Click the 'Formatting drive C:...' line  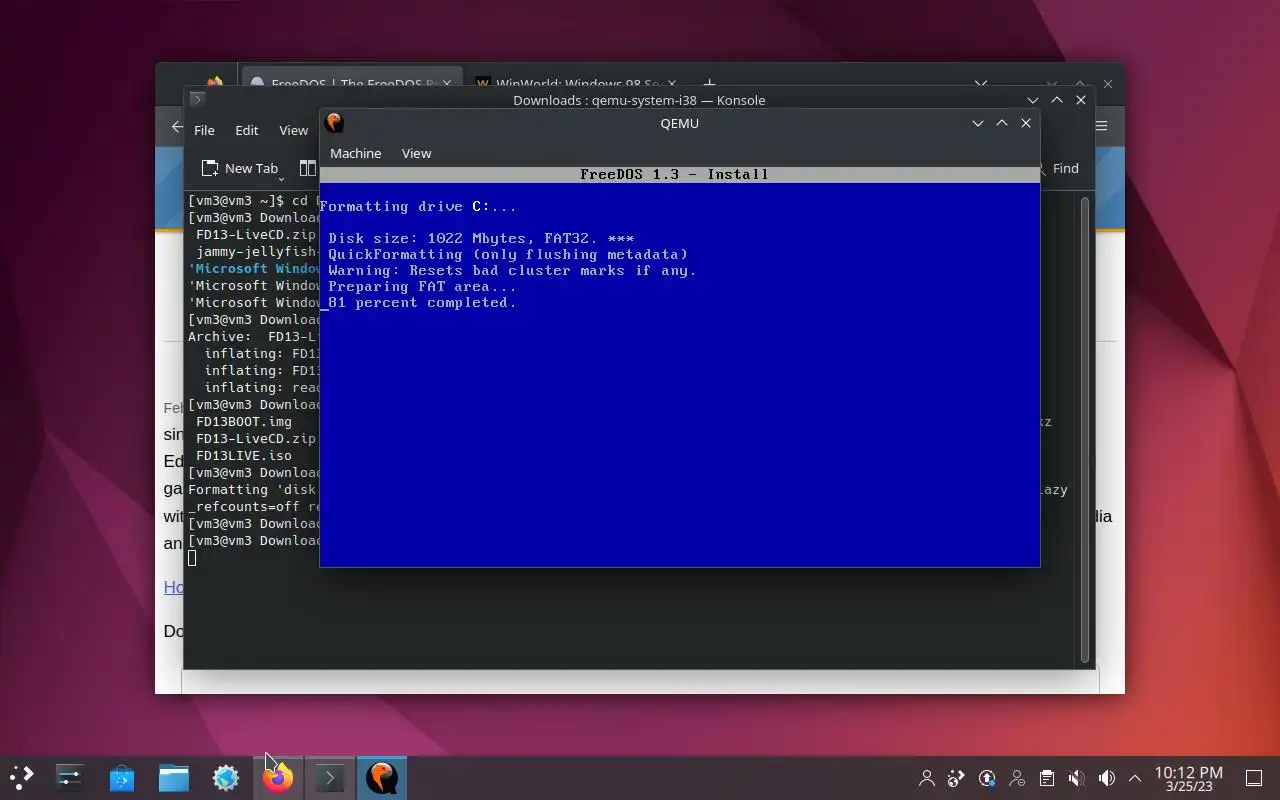click(418, 206)
